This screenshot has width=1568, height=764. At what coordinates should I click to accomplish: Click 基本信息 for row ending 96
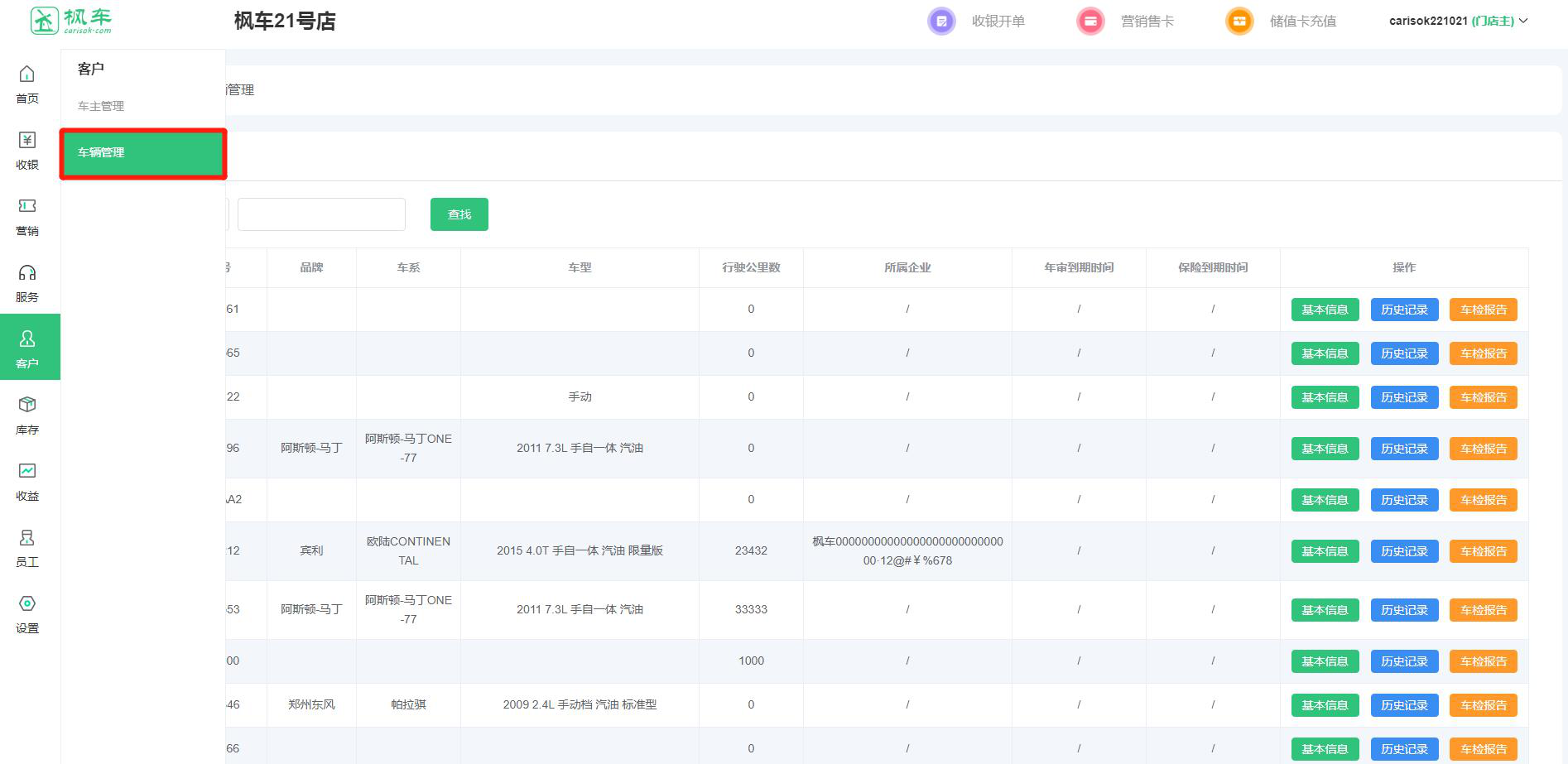click(1325, 449)
